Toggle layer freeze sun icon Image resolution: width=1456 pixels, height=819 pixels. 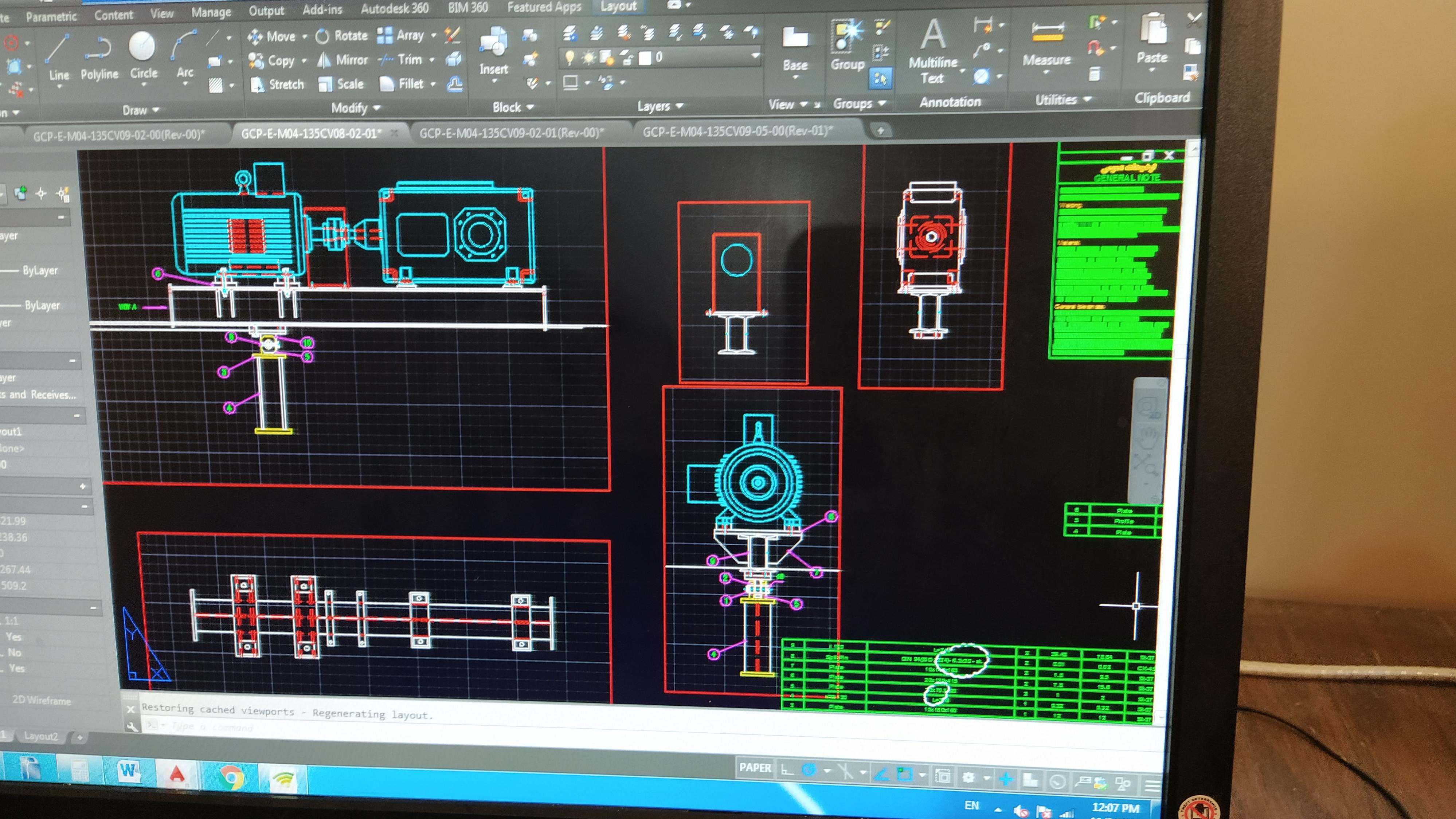[588, 57]
